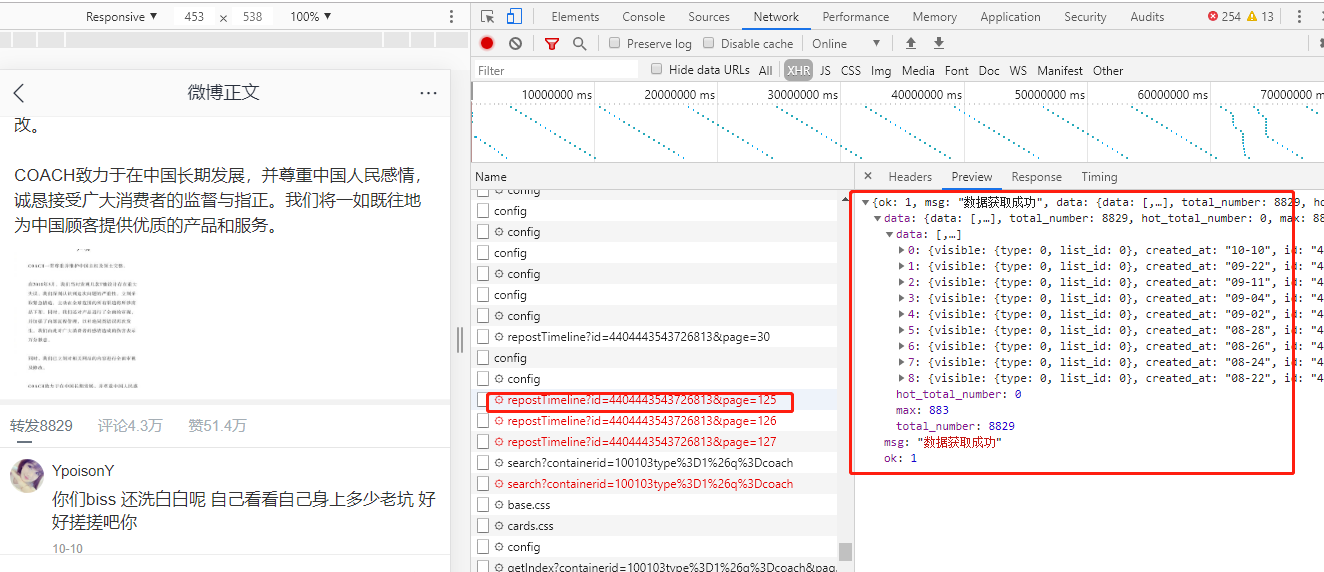Filter requests by Img type
The width and height of the screenshot is (1324, 572).
pyautogui.click(x=881, y=70)
